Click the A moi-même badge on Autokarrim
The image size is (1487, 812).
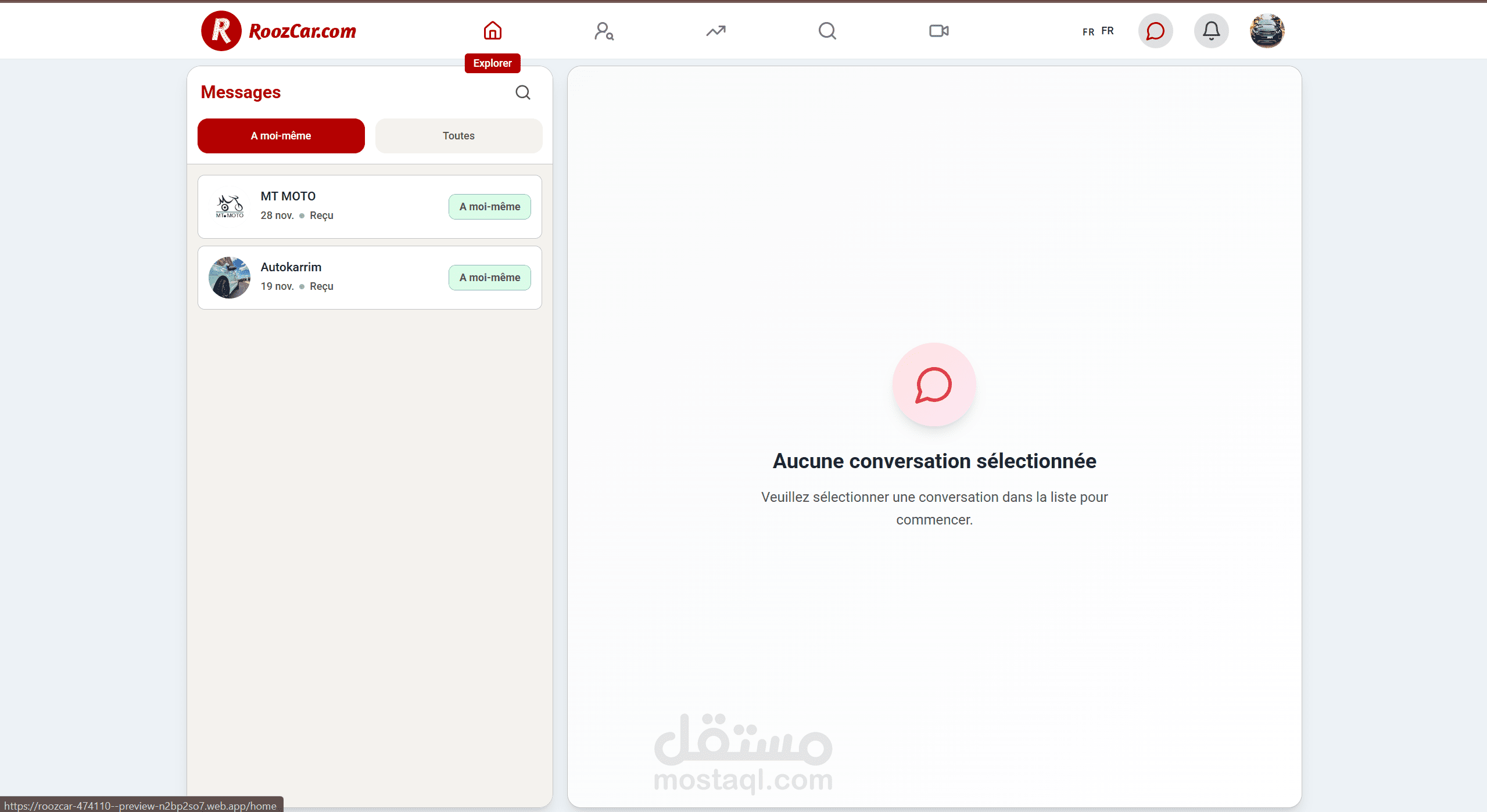click(489, 278)
